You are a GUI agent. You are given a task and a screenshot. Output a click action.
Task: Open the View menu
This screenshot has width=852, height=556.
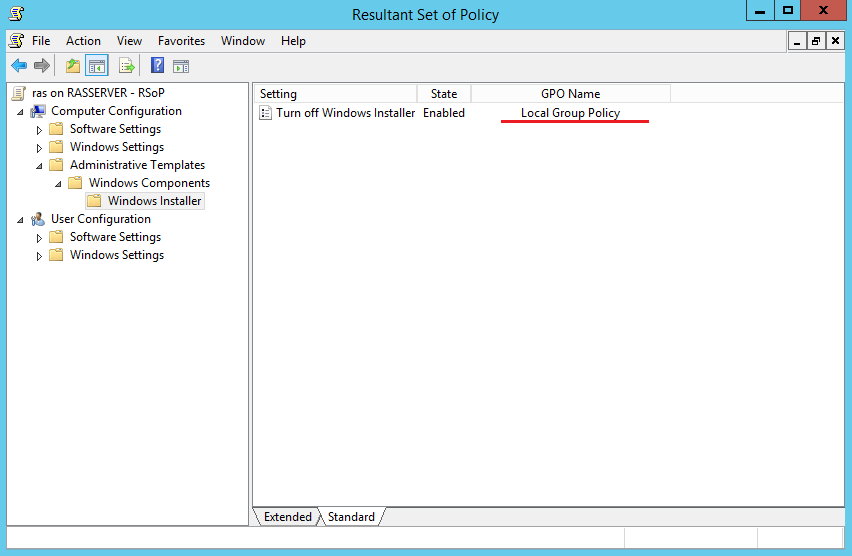(129, 41)
